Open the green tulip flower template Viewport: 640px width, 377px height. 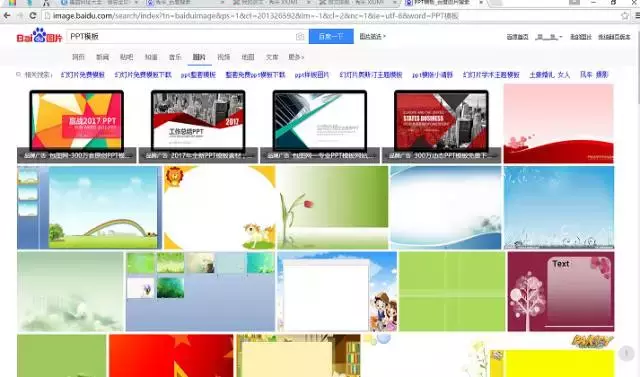click(333, 207)
